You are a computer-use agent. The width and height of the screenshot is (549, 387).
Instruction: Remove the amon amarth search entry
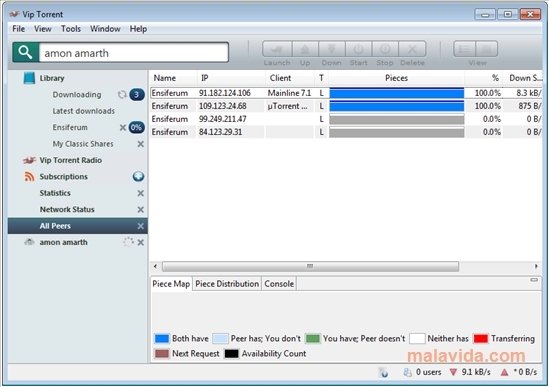click(x=140, y=242)
